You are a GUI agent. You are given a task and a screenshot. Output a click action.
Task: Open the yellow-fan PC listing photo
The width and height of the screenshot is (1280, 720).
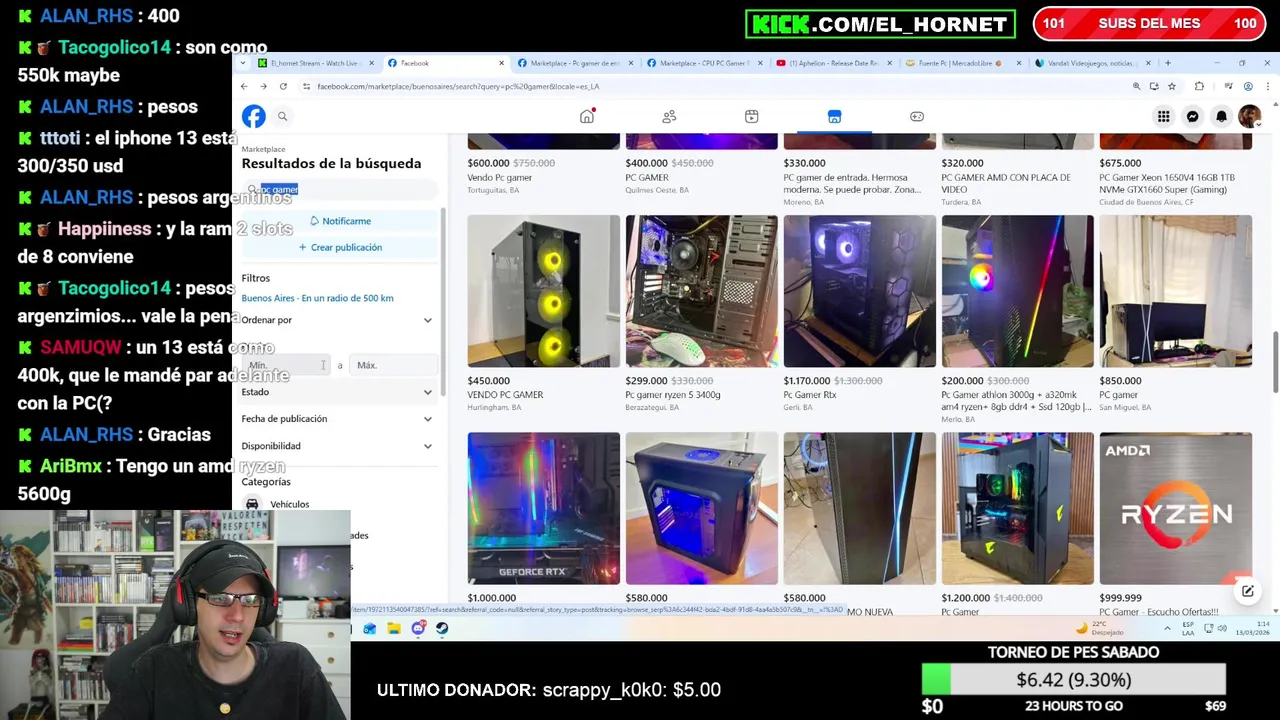tap(543, 291)
